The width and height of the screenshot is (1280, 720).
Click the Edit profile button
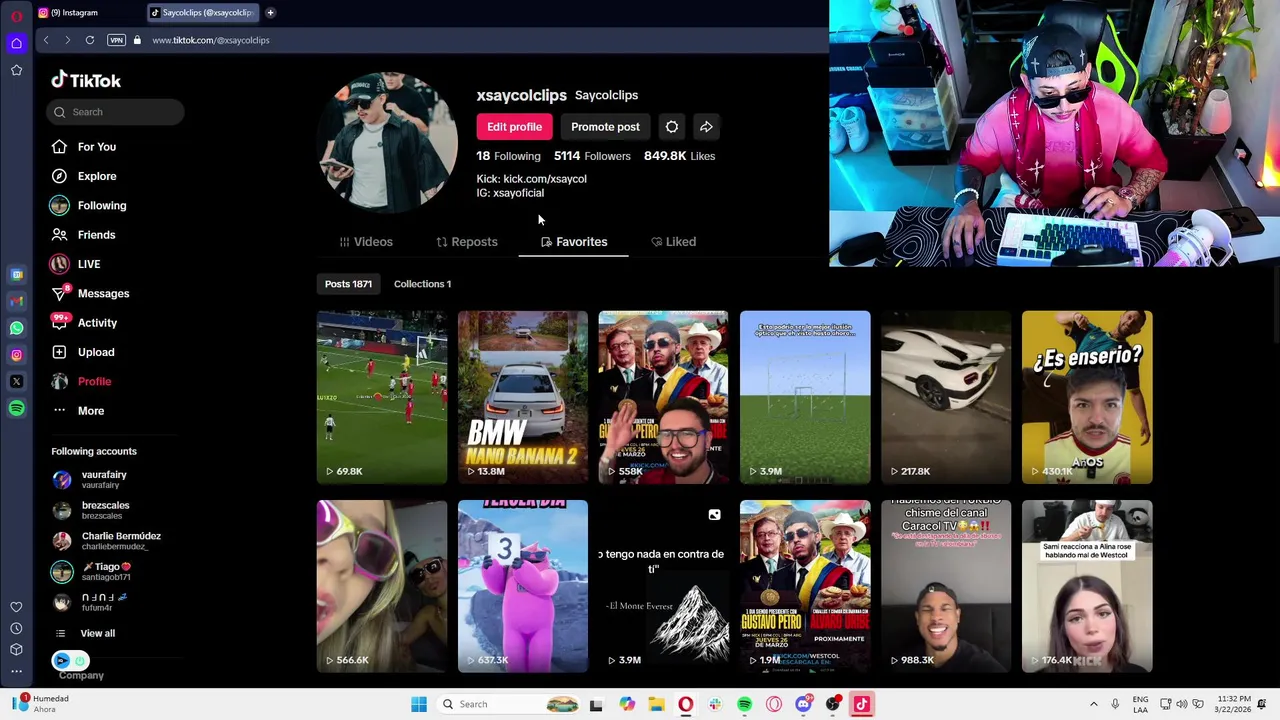pyautogui.click(x=514, y=127)
